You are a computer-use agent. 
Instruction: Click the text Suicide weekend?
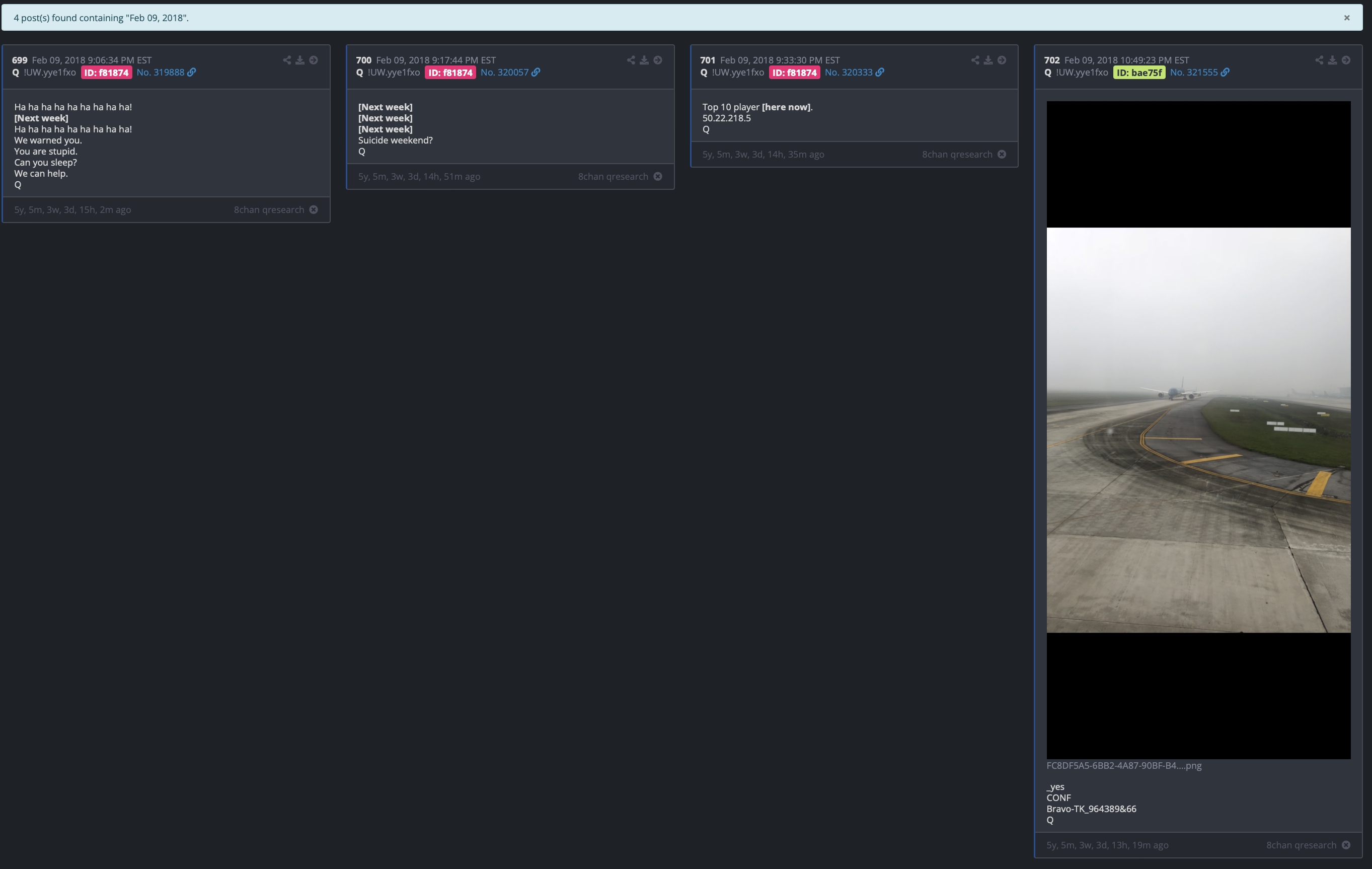coord(396,140)
